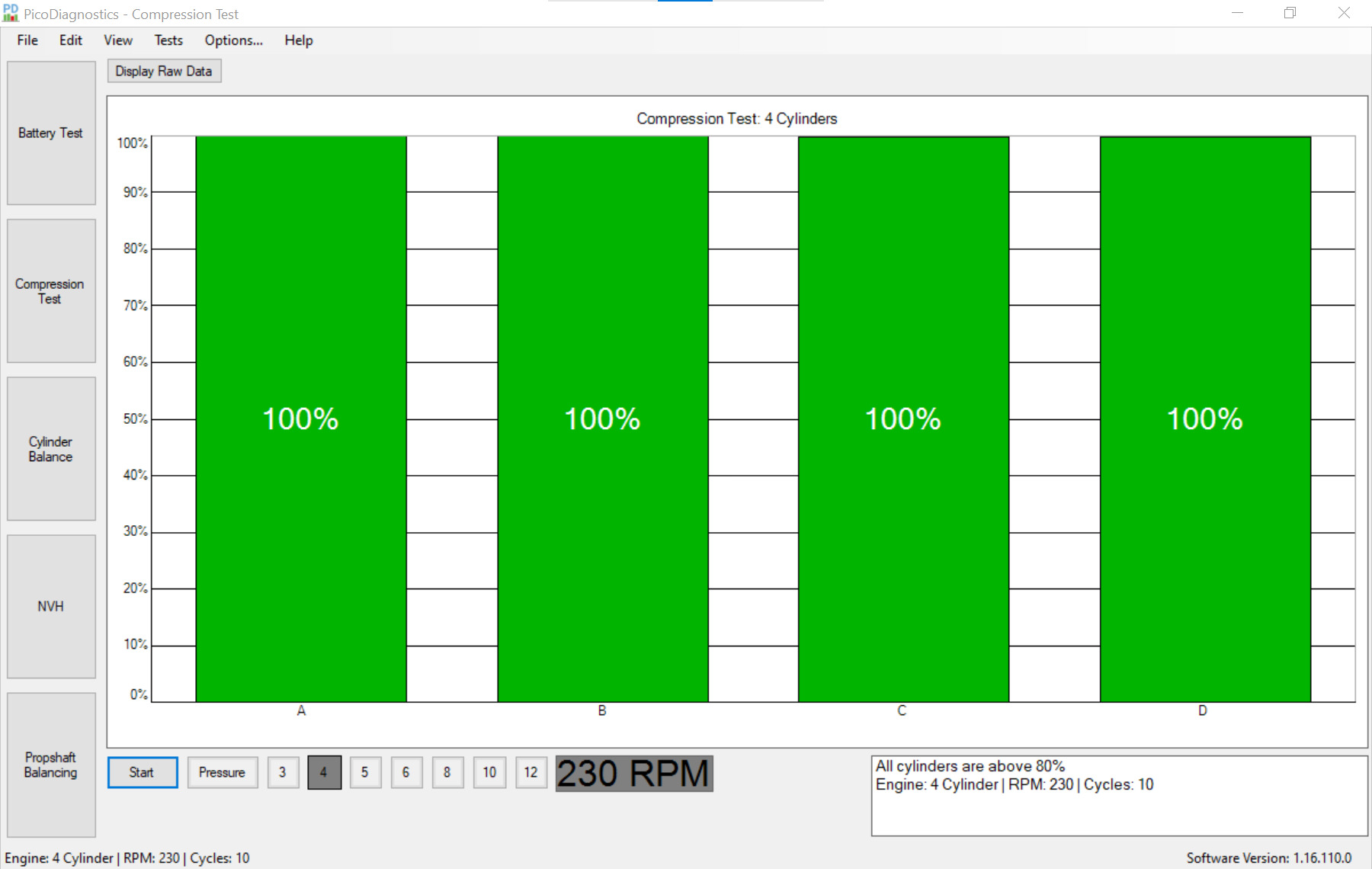
Task: Click the 230 RPM readout
Action: click(634, 773)
